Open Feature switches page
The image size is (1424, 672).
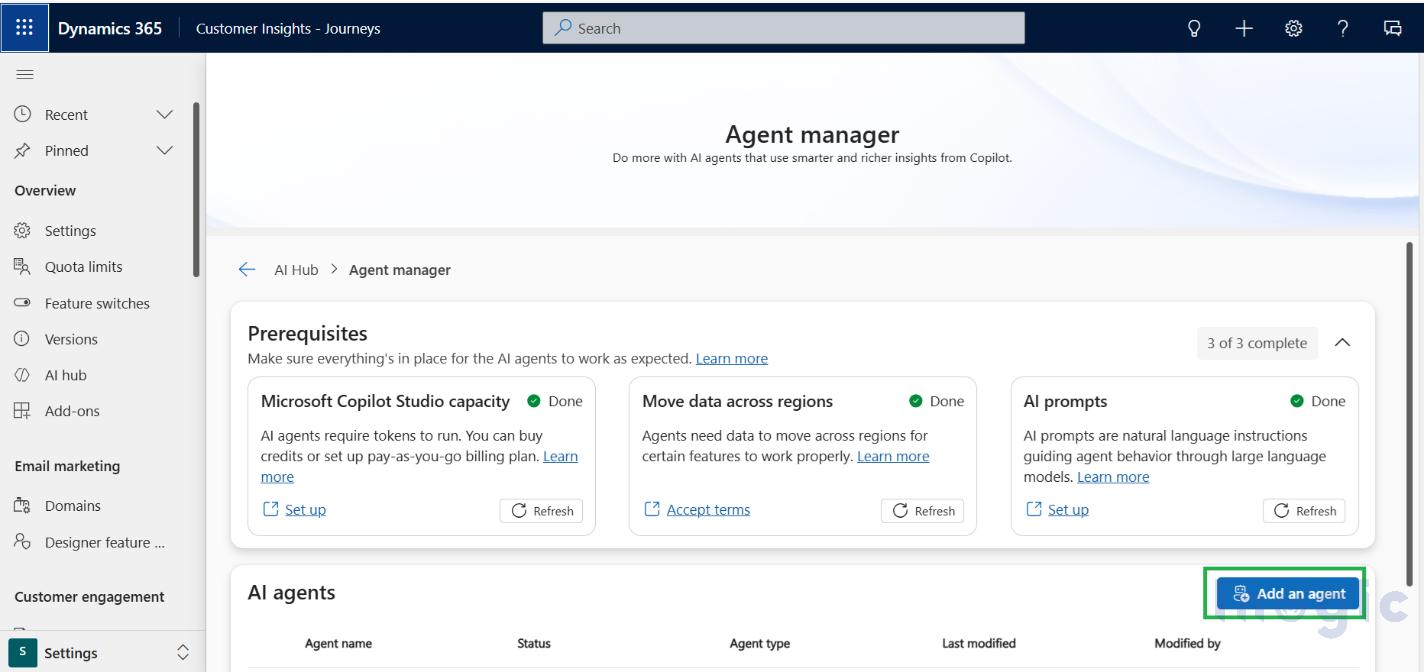97,303
